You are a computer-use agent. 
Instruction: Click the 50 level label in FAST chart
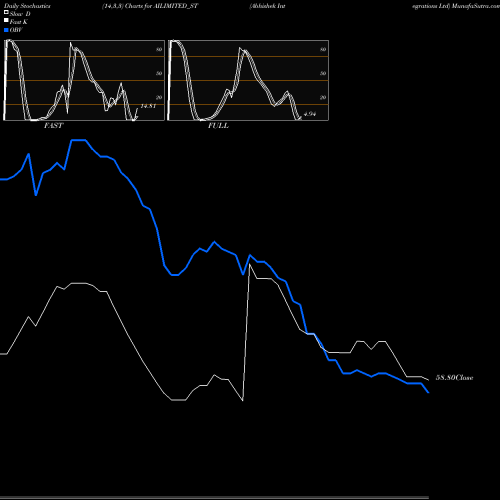click(x=159, y=73)
